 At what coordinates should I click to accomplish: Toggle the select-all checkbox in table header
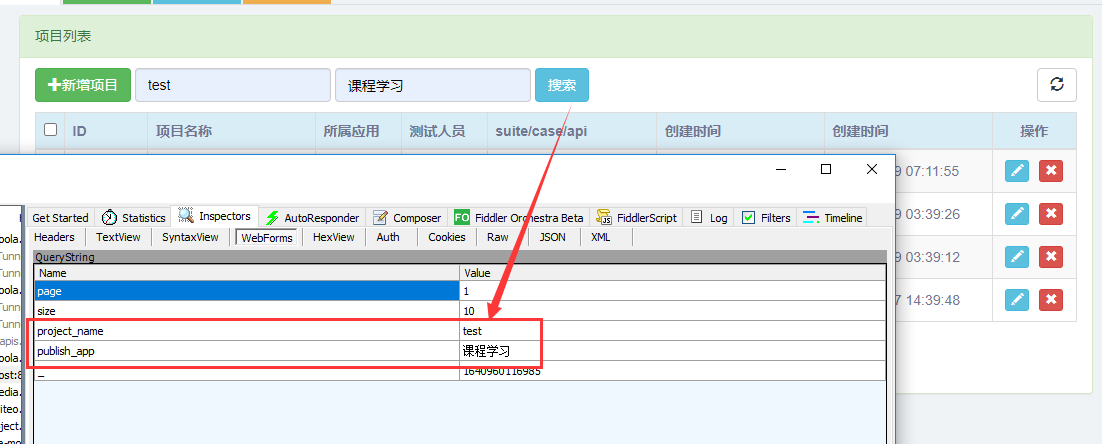pyautogui.click(x=51, y=129)
